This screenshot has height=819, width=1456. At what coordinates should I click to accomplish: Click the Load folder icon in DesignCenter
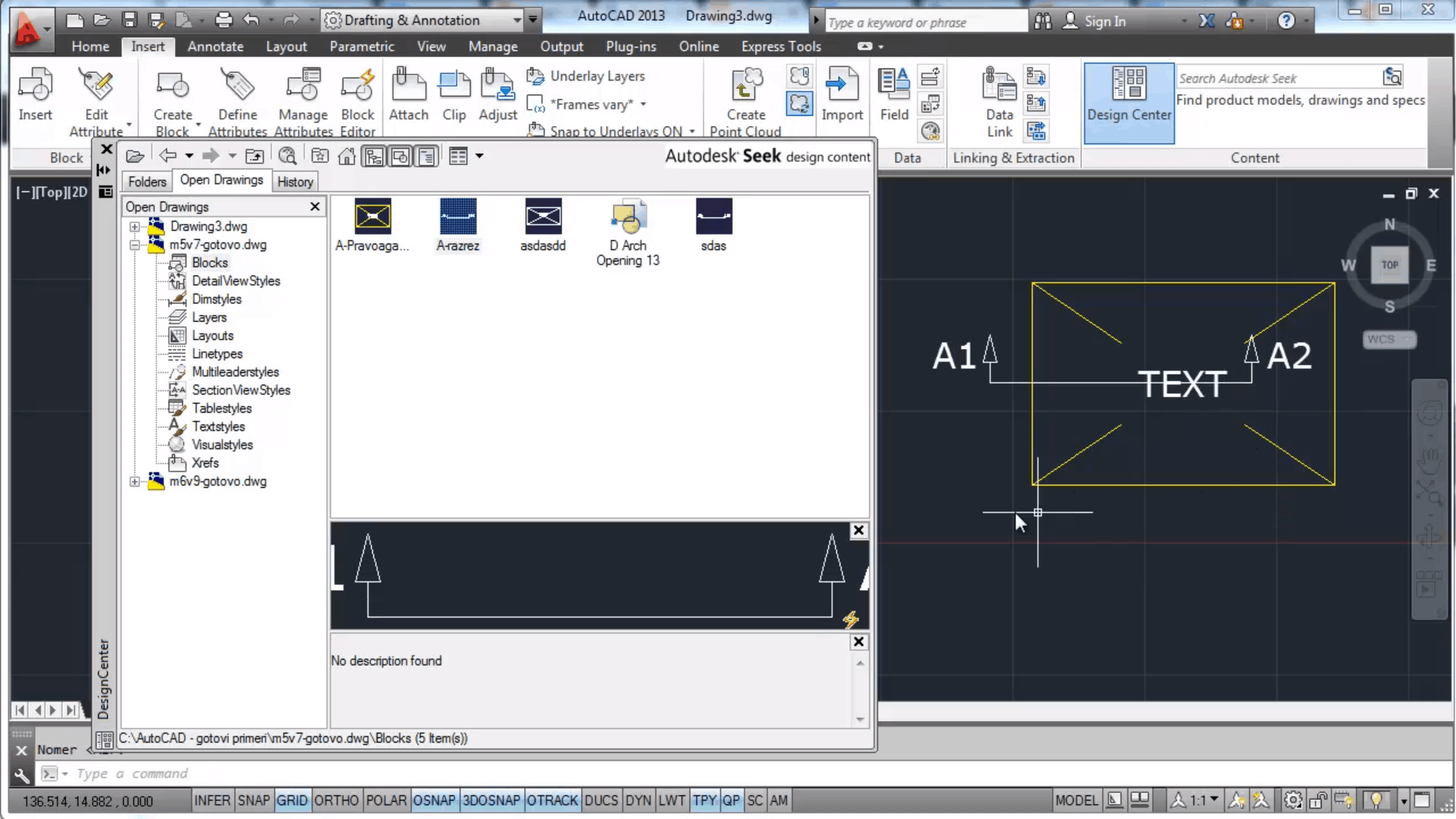click(x=135, y=156)
